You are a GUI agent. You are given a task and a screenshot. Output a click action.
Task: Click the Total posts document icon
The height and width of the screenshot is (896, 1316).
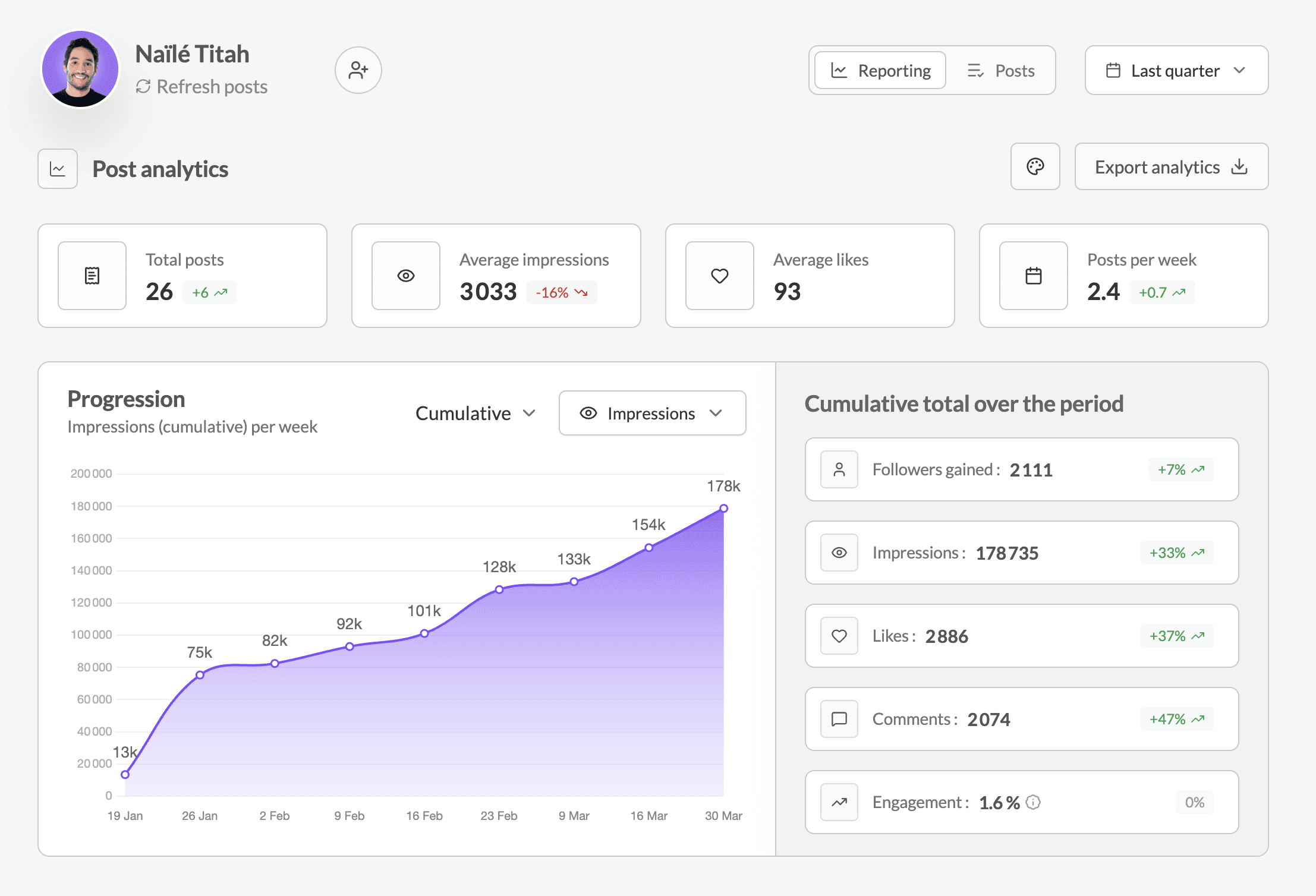(x=92, y=276)
